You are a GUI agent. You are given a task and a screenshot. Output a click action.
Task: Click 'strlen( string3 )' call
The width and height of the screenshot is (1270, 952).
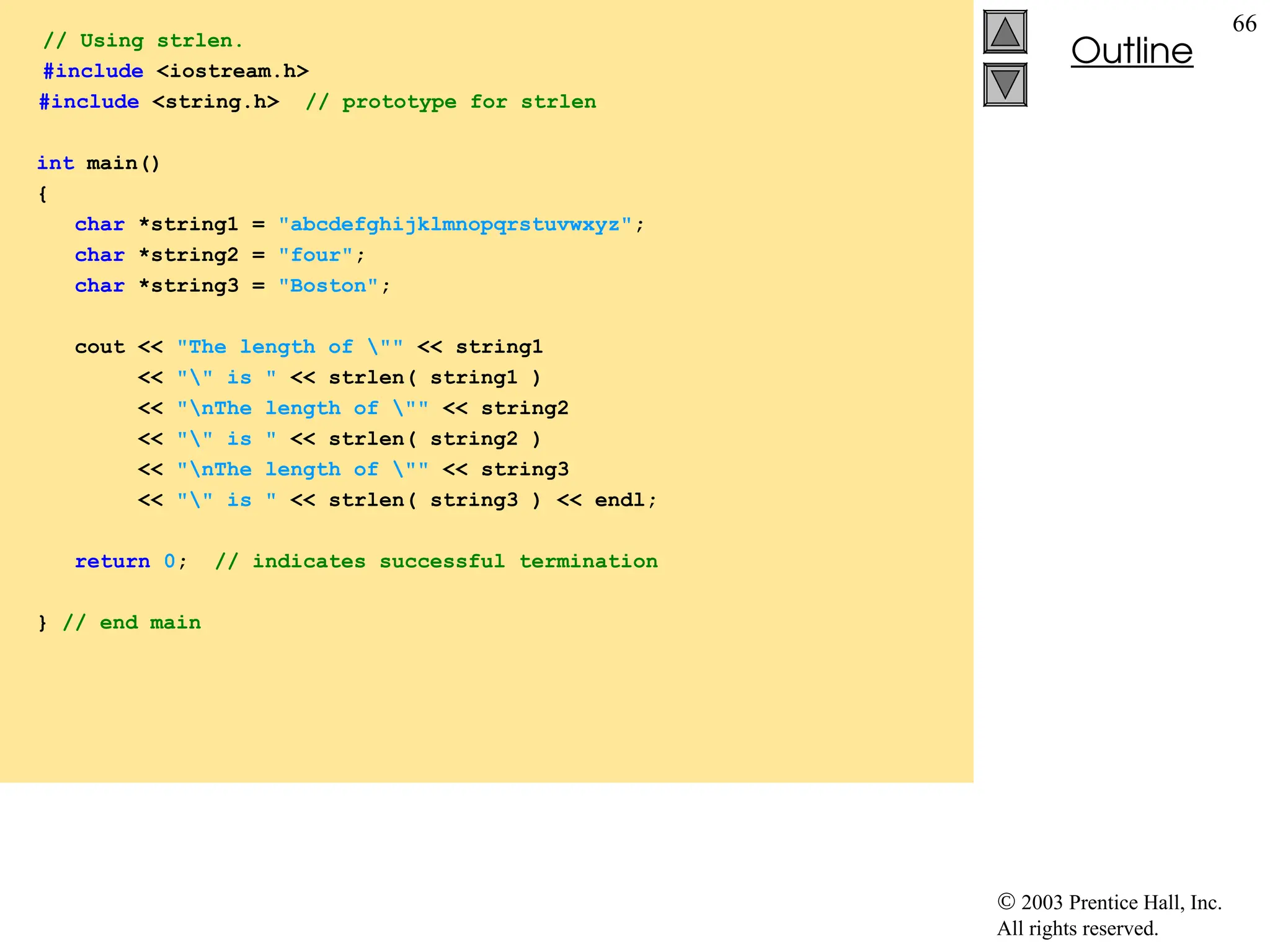[435, 500]
